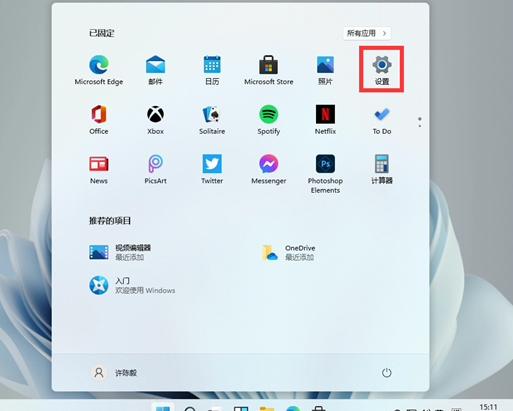Open Photoshop Elements app
The image size is (513, 411).
pos(325,174)
